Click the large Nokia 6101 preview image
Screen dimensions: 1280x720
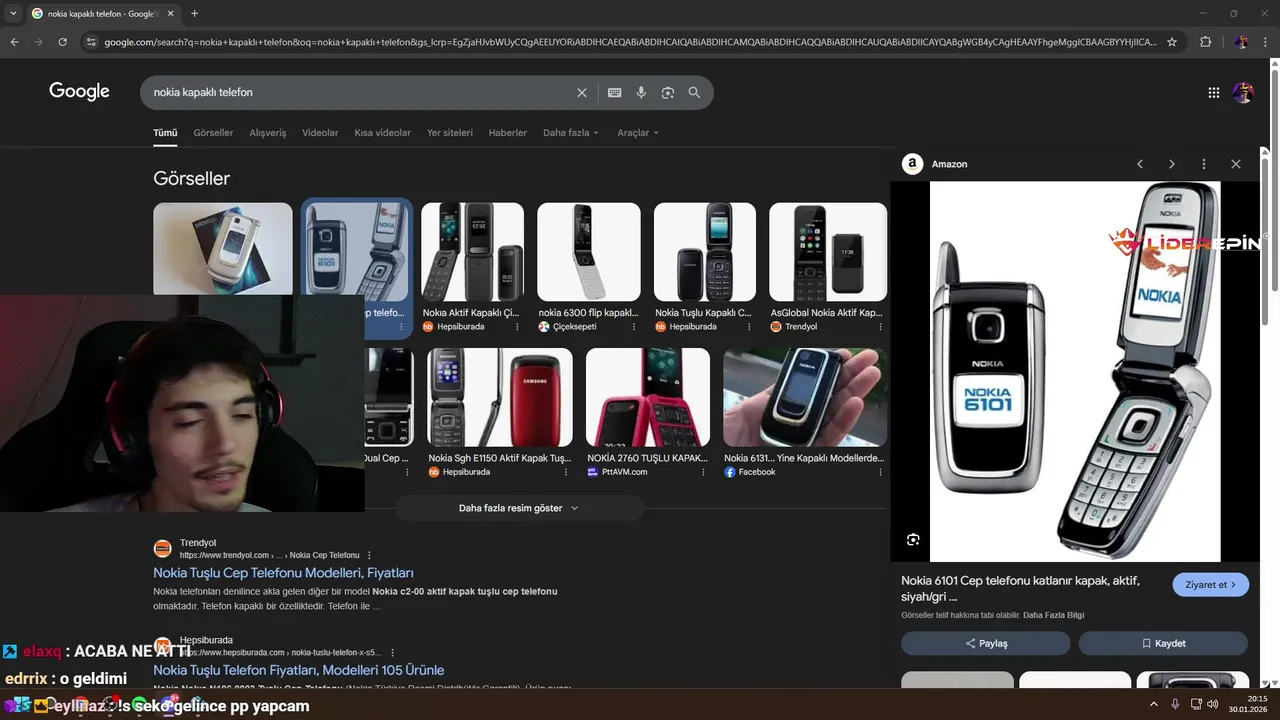(1075, 371)
